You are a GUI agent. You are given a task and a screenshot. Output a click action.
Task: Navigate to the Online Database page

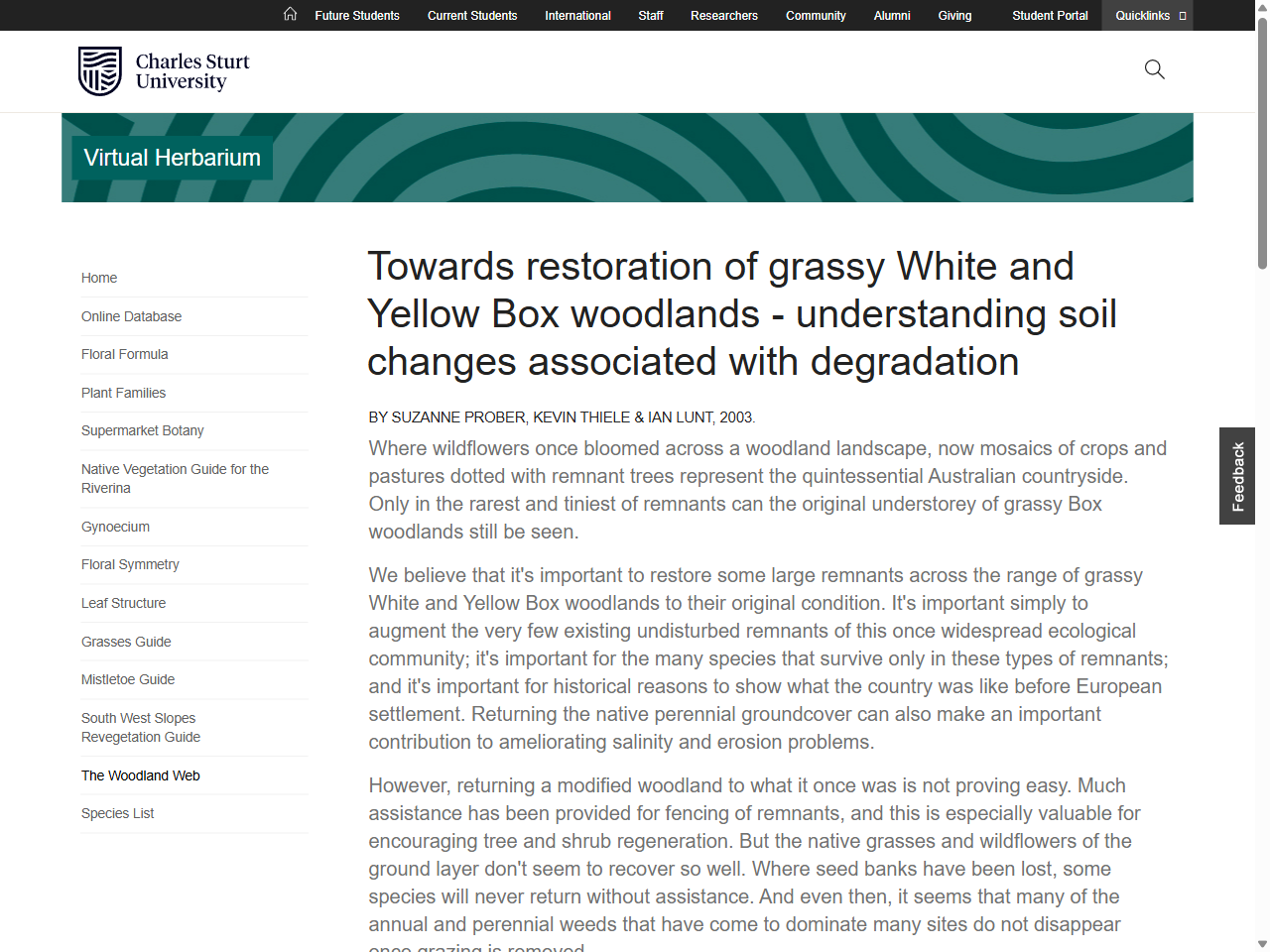pos(131,316)
